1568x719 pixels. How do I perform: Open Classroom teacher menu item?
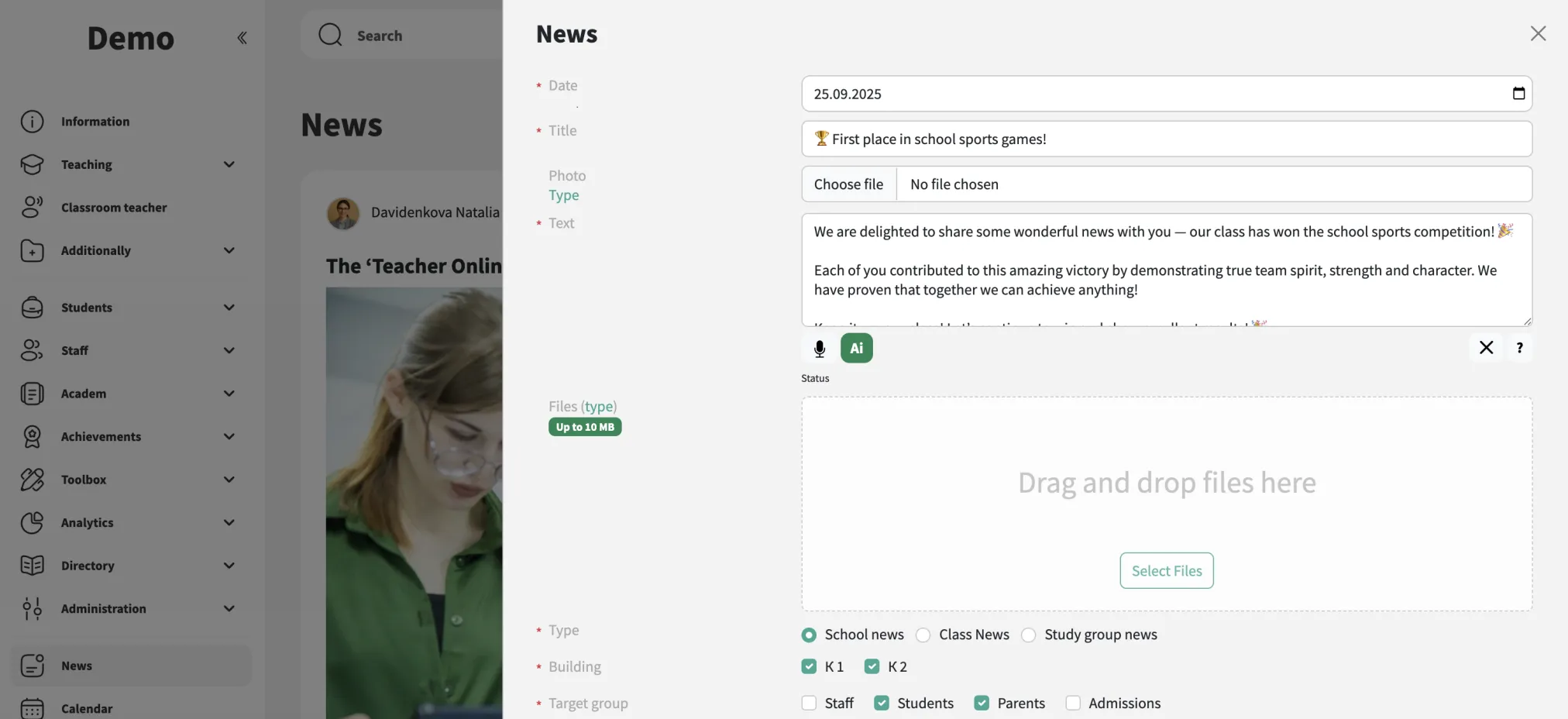pos(114,208)
